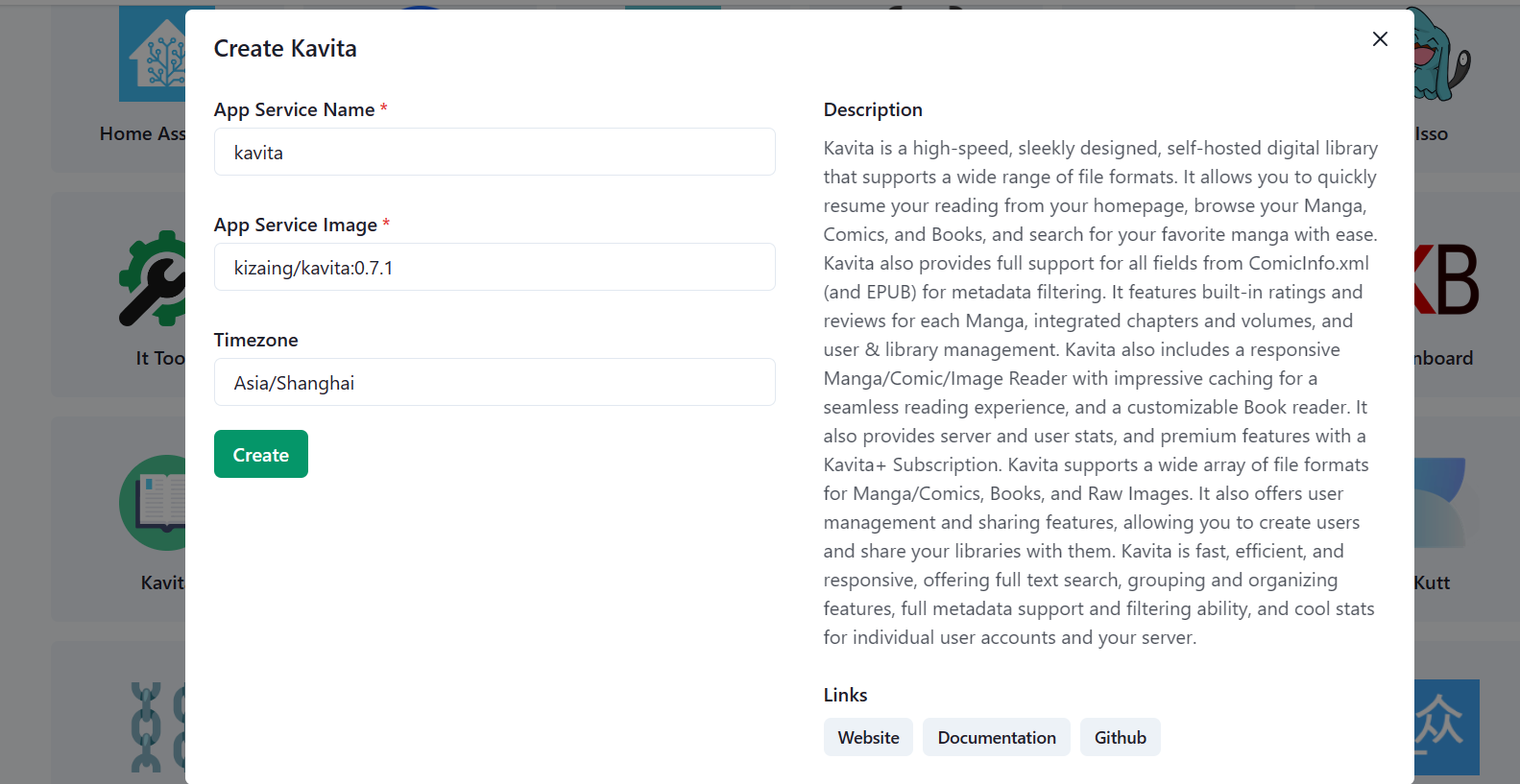Image resolution: width=1520 pixels, height=784 pixels.
Task: Click the It Tools app label
Action: [159, 358]
